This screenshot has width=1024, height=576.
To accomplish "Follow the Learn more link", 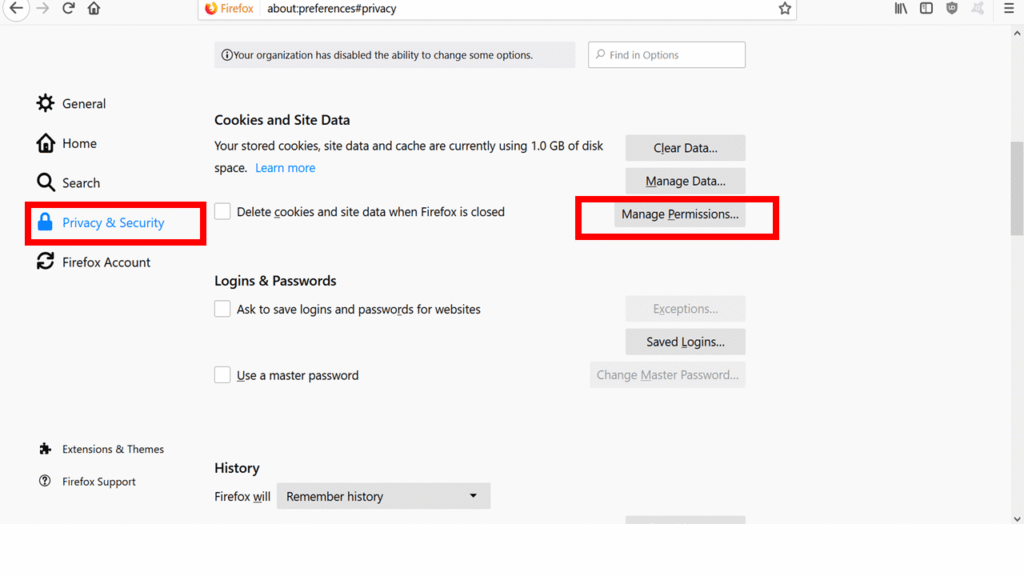I will click(285, 168).
